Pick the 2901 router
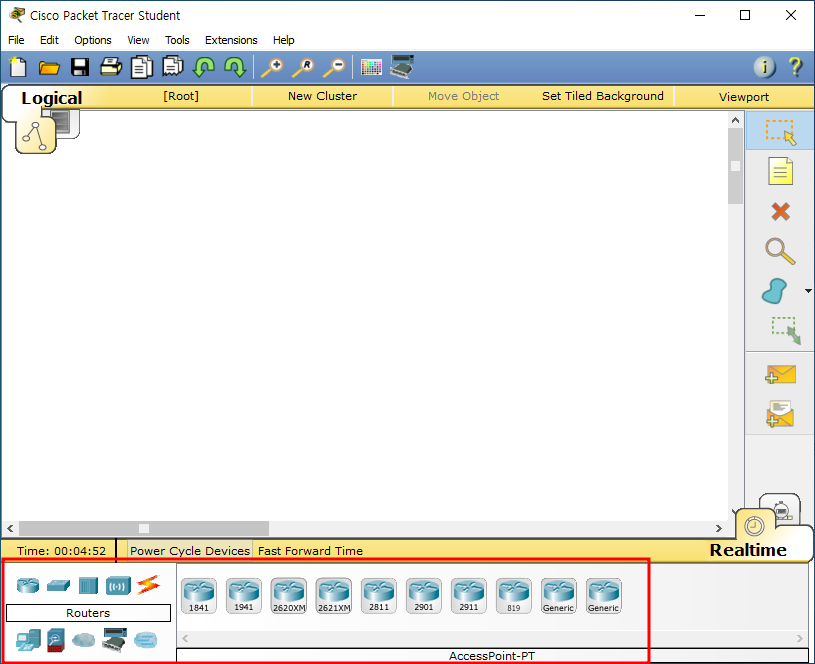 [x=424, y=596]
